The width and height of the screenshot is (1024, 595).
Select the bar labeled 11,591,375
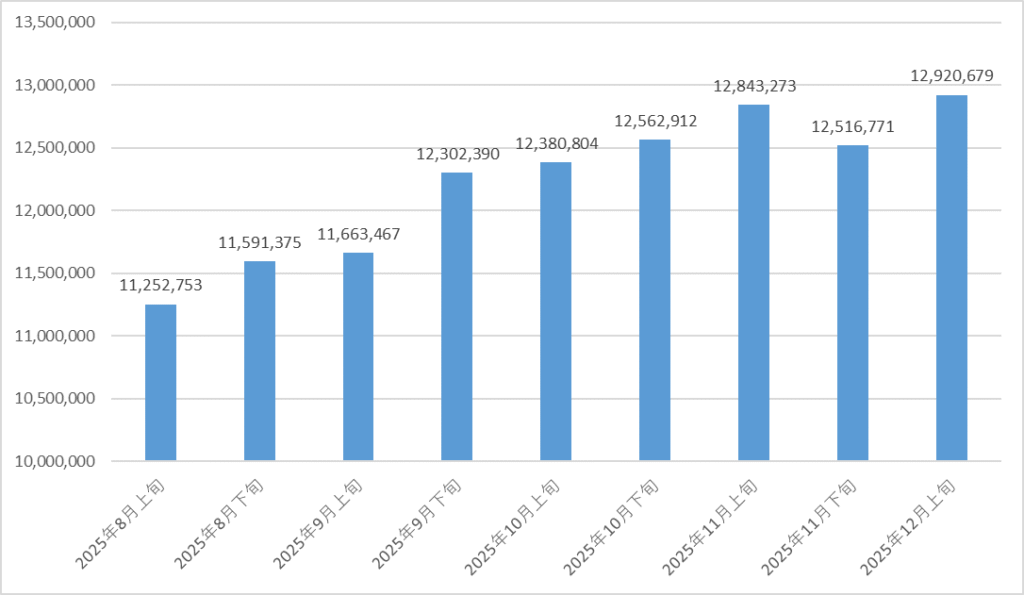click(x=259, y=360)
